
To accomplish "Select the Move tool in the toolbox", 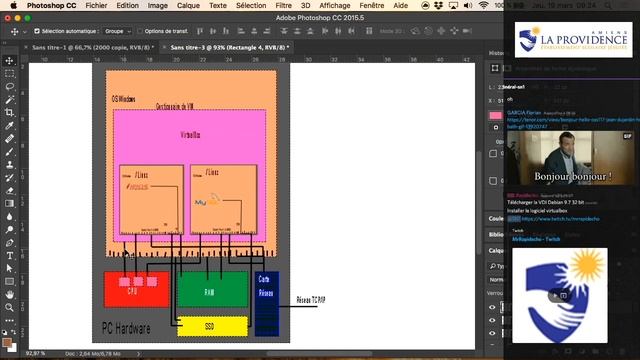I will pyautogui.click(x=9, y=61).
